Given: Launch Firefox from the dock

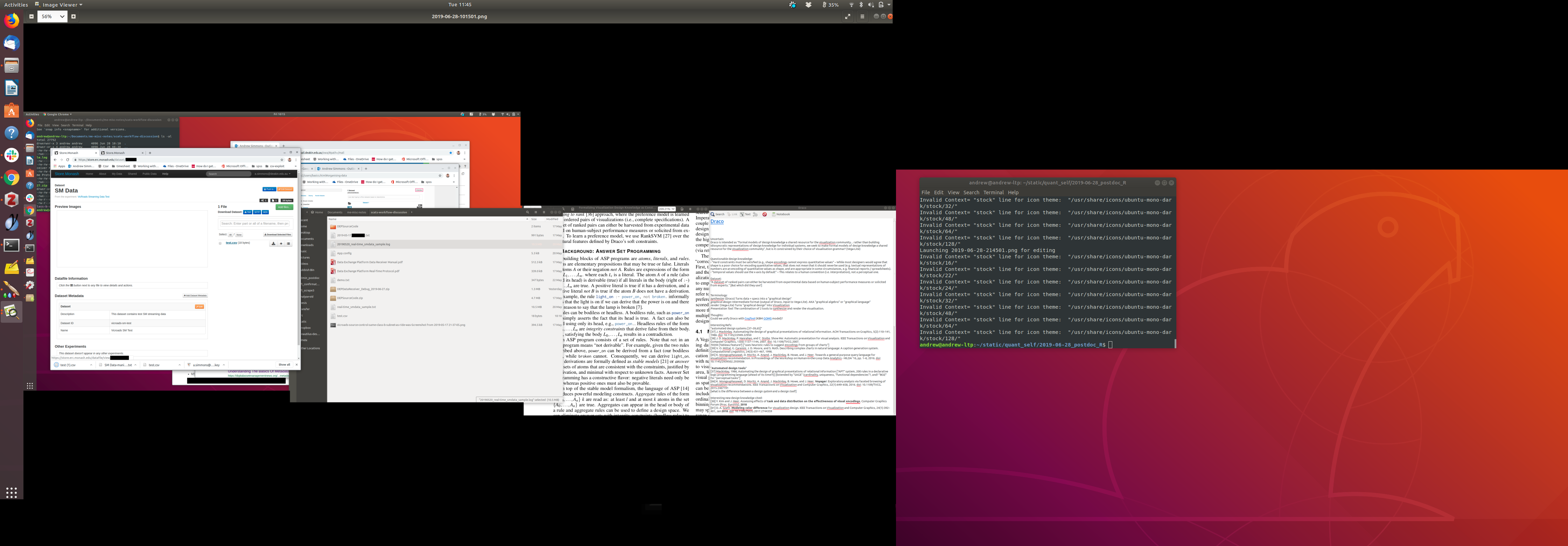Looking at the screenshot, I should (12, 21).
